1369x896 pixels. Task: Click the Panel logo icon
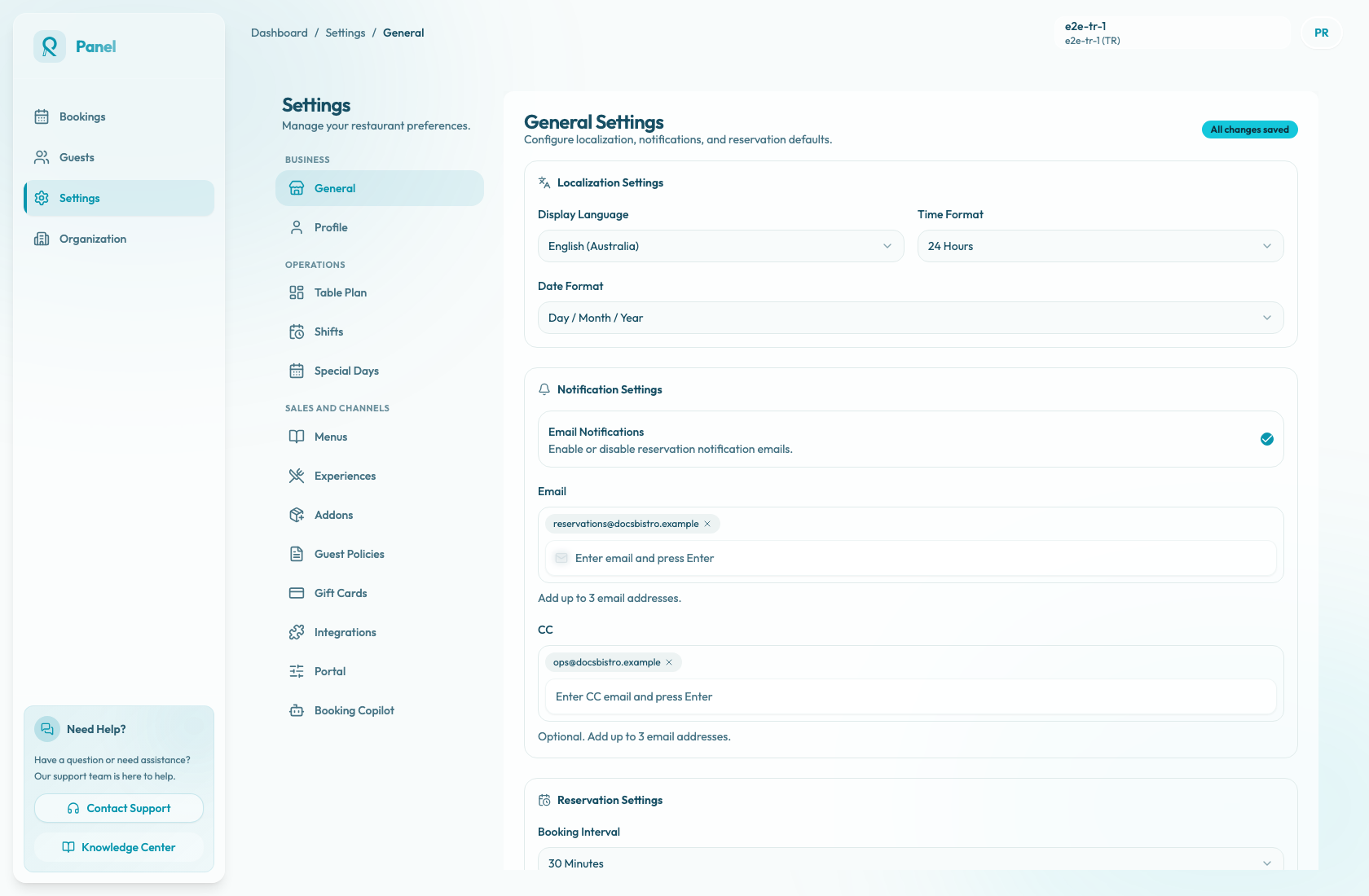50,46
